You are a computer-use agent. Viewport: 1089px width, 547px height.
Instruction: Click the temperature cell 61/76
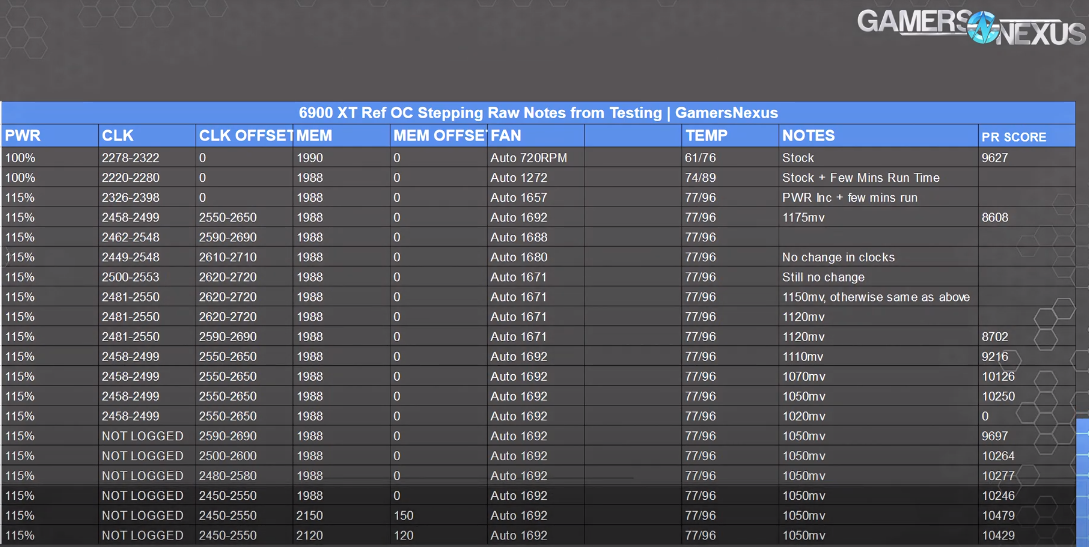point(700,158)
